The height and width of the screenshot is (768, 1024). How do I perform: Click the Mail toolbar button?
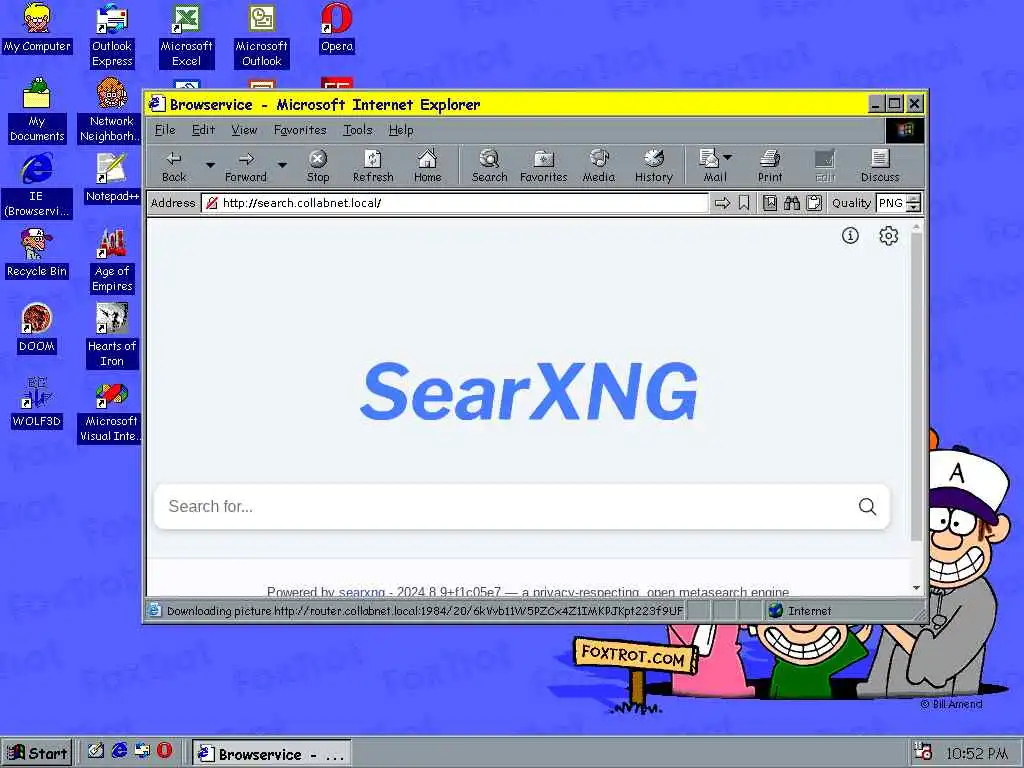(715, 166)
